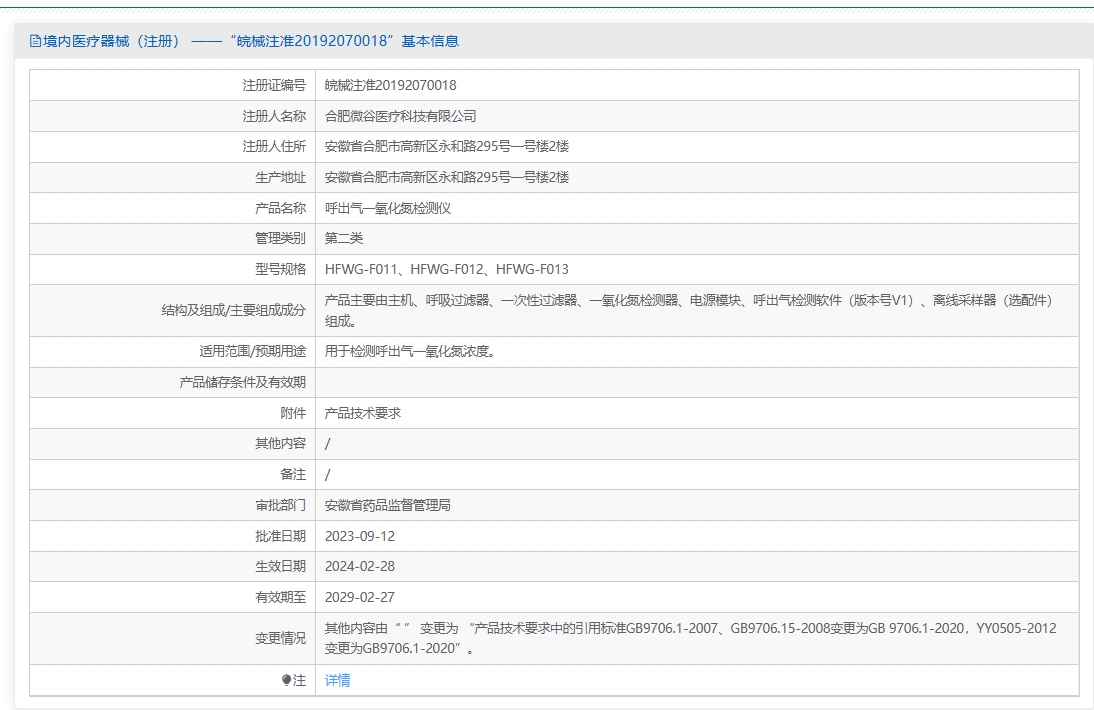Click intended use text 用于检测呼出气一氧化氮浓度。
Image resolution: width=1094 pixels, height=710 pixels.
point(410,352)
